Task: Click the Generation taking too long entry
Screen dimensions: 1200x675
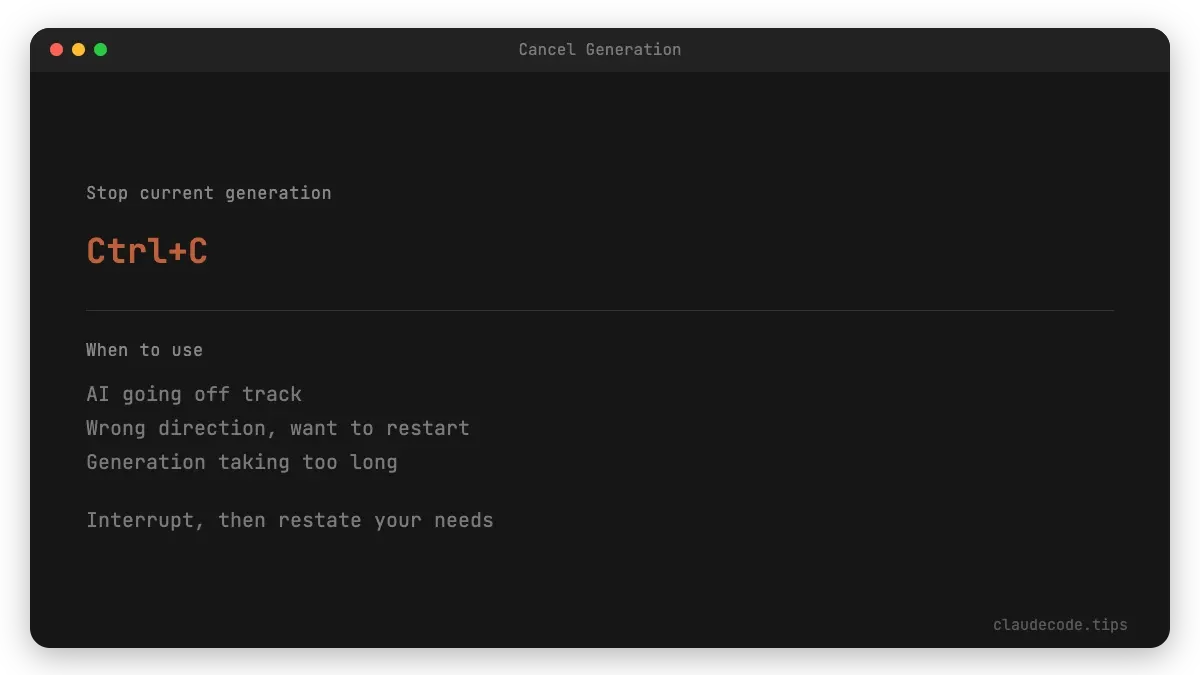Action: pyautogui.click(x=242, y=462)
